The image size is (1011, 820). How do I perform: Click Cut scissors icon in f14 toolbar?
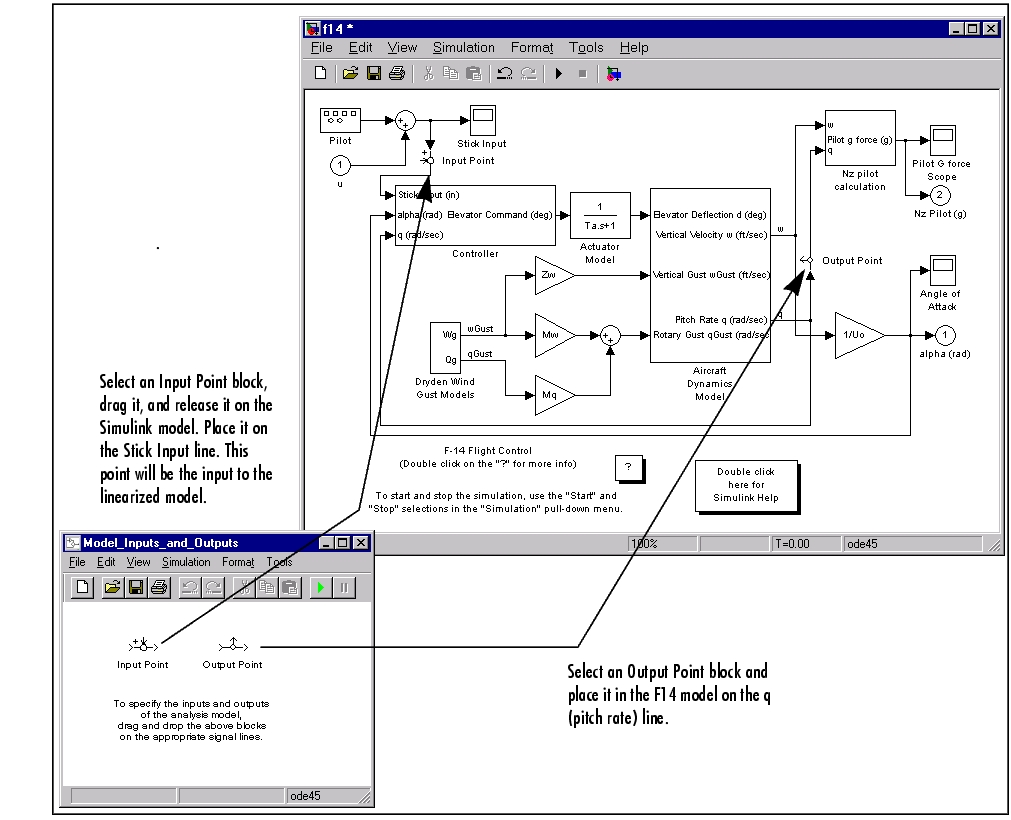pyautogui.click(x=428, y=73)
